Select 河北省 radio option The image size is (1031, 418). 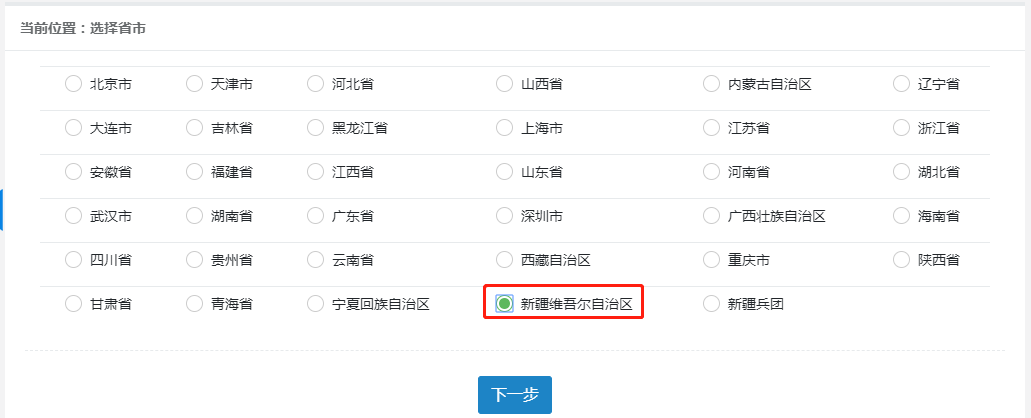[x=316, y=84]
